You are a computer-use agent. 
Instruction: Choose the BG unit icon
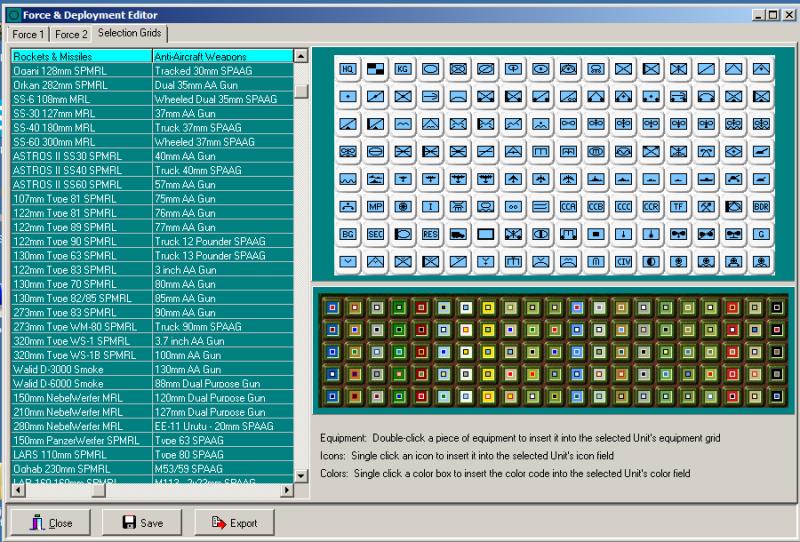(347, 234)
